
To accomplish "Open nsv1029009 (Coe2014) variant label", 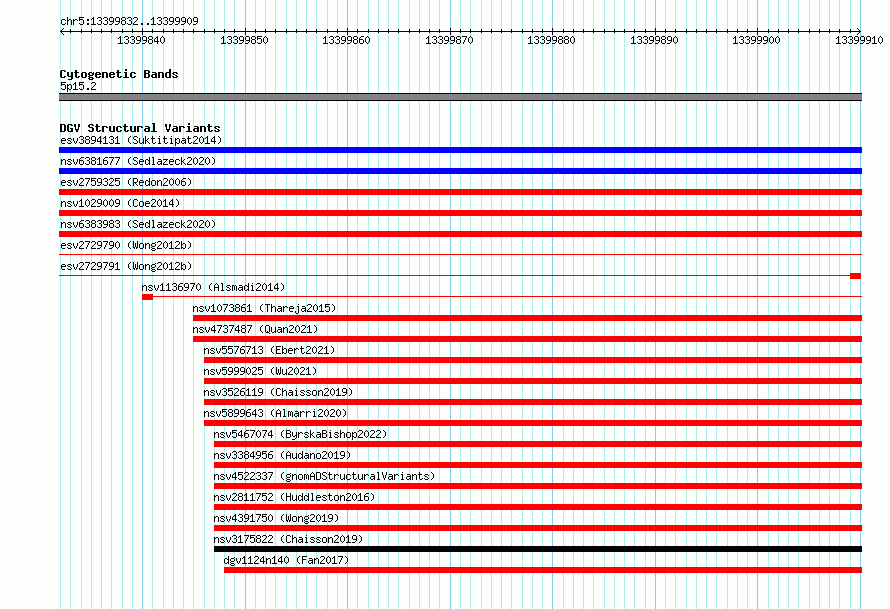I will tap(120, 203).
